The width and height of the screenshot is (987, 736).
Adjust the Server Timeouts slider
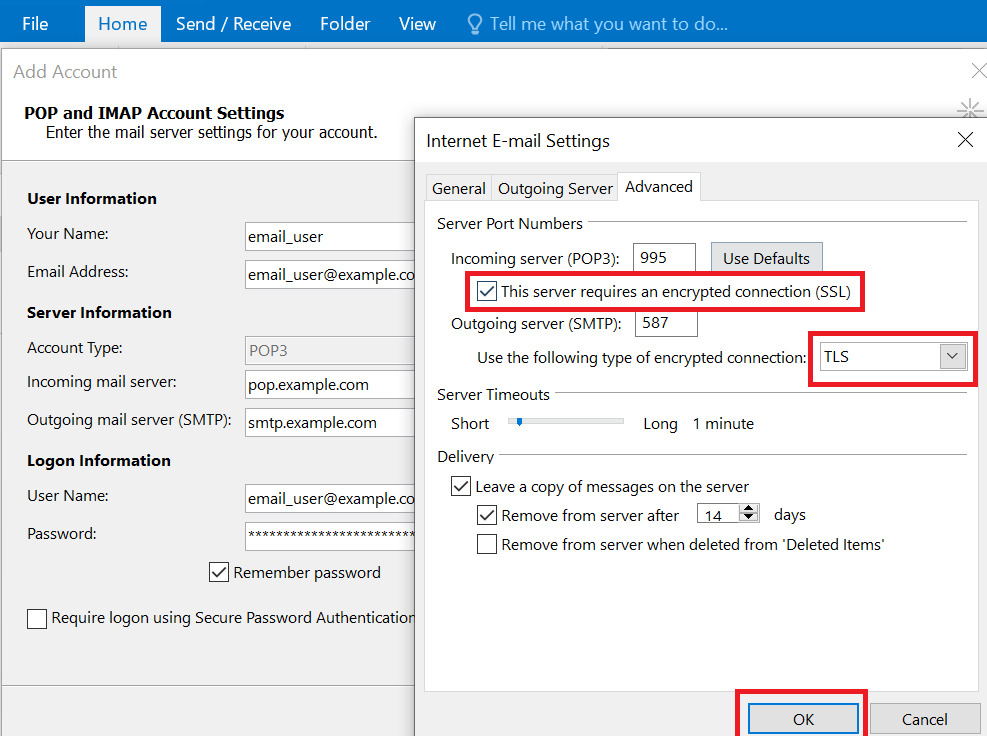(x=519, y=422)
